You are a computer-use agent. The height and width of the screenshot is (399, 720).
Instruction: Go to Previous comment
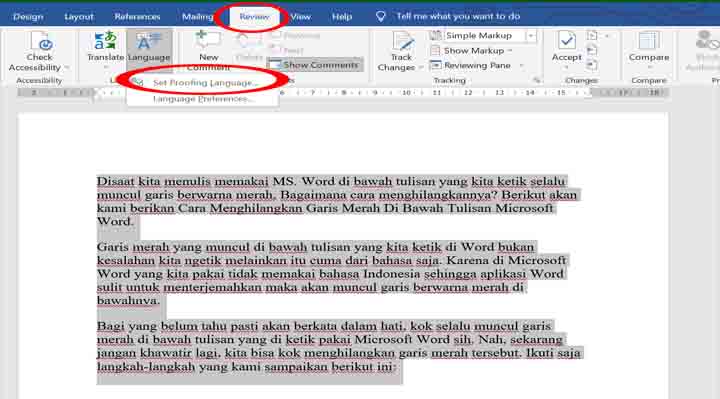click(x=295, y=35)
